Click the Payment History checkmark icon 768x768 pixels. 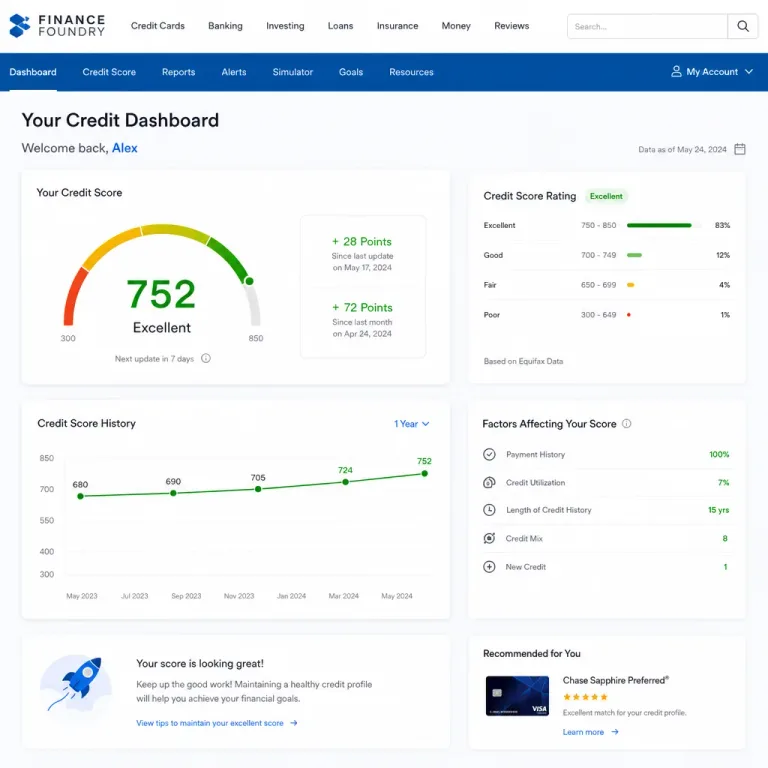point(489,455)
